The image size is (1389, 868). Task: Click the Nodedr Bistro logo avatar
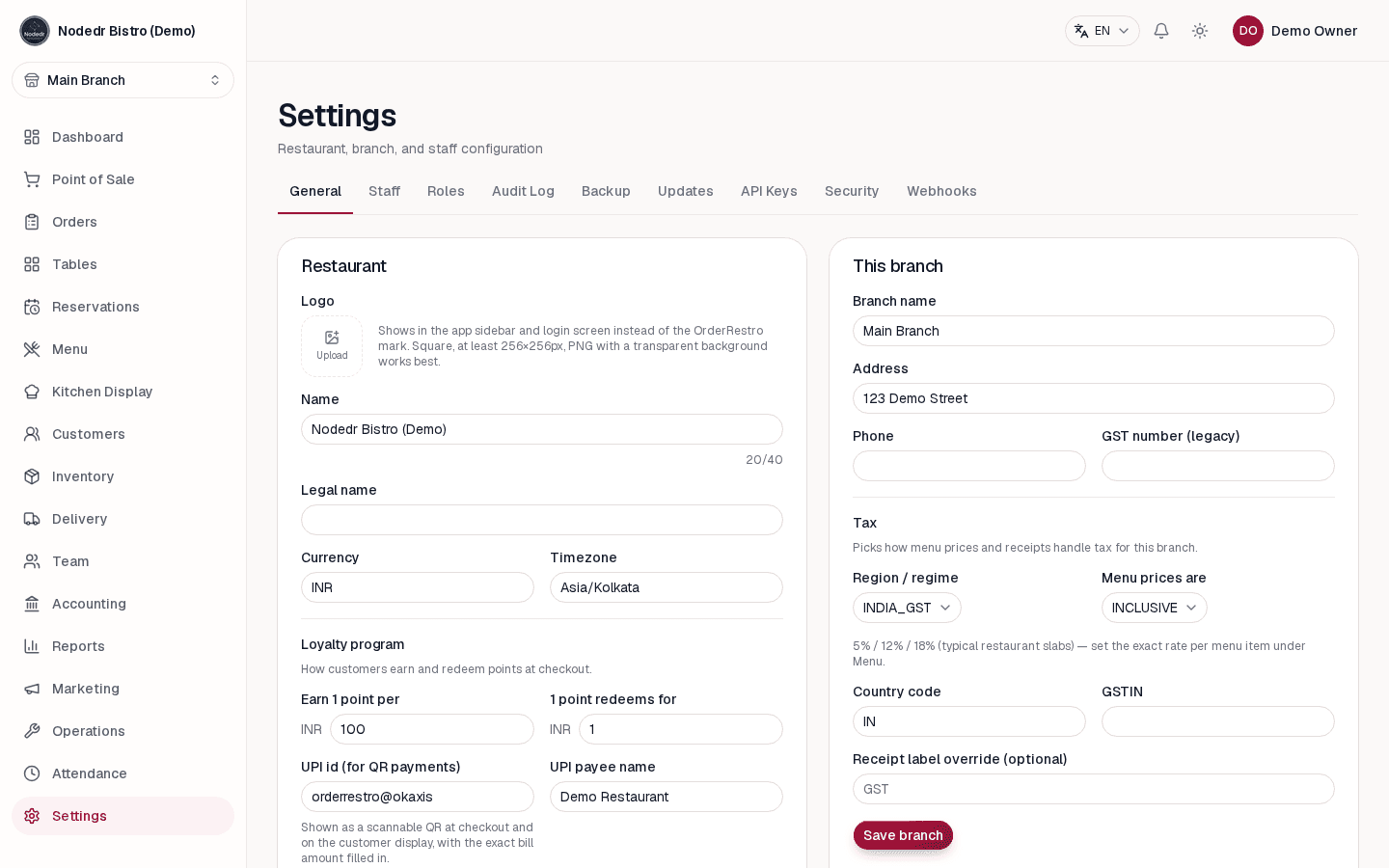35,31
